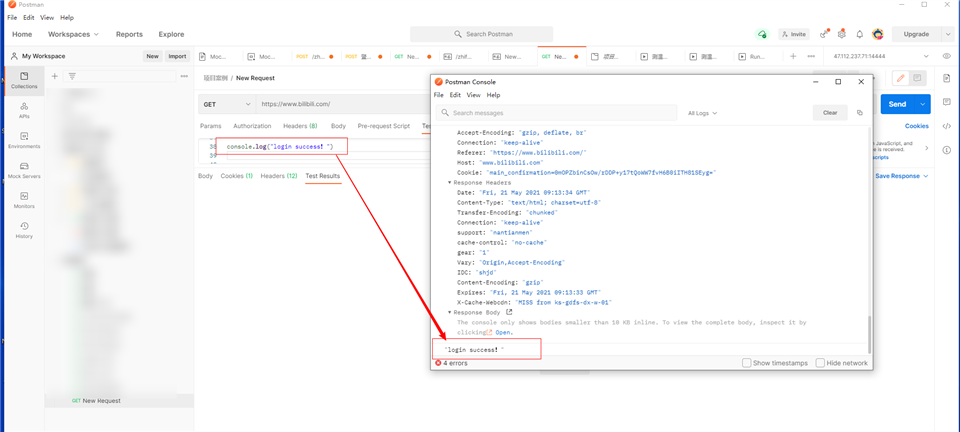Viewport: 960px width, 432px height.
Task: Open the Edit menu in Postman Console
Action: pos(455,95)
